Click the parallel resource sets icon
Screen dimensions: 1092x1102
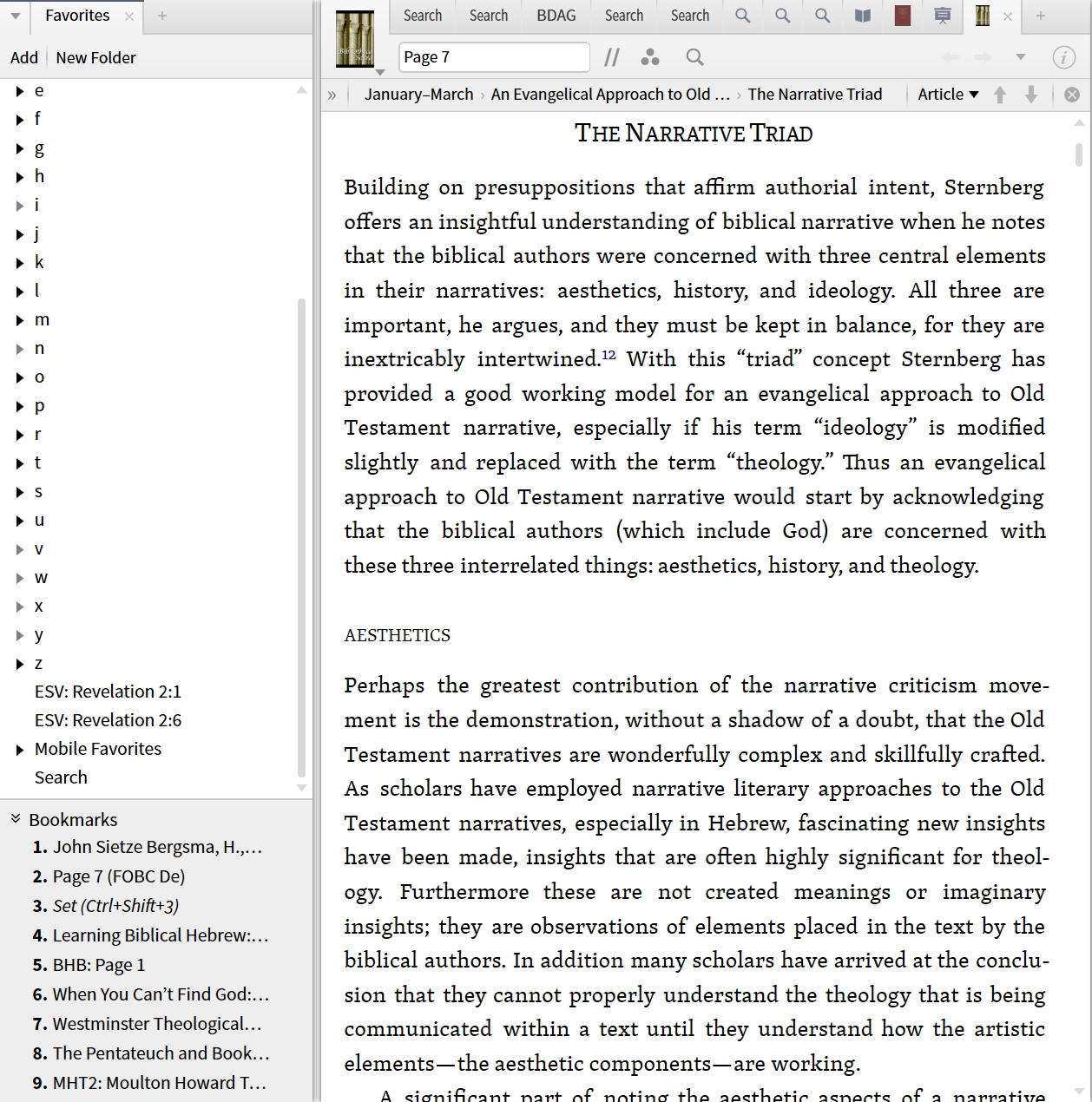click(x=611, y=57)
